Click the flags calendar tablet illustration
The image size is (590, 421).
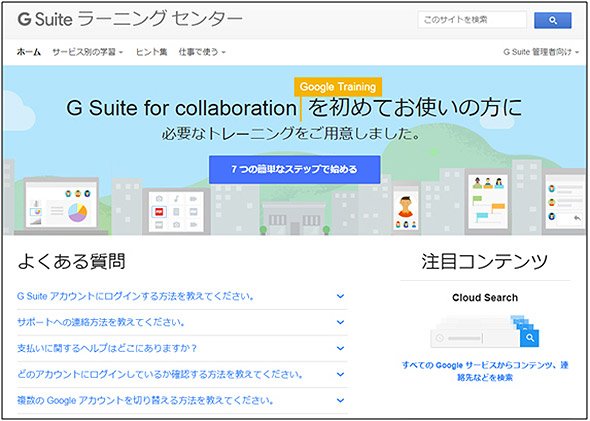(x=488, y=202)
